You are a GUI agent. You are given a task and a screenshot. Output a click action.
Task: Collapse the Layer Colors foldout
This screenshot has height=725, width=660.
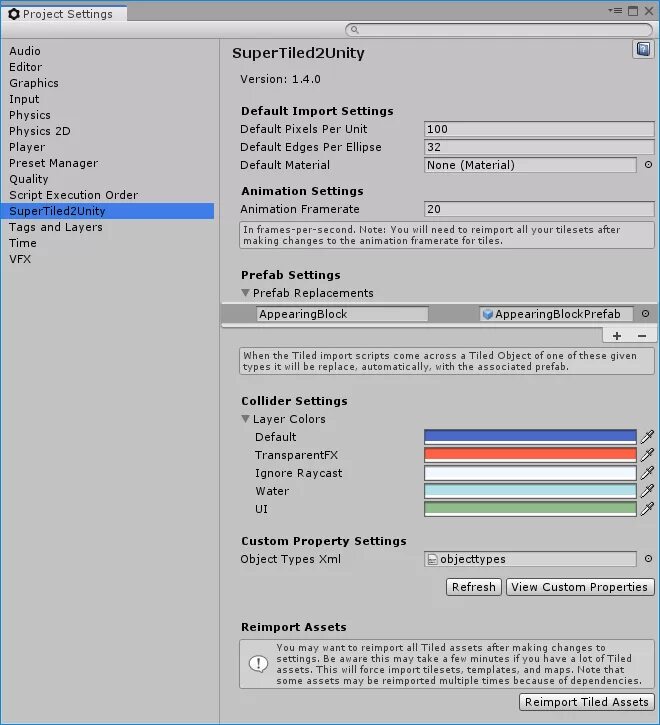coord(246,418)
